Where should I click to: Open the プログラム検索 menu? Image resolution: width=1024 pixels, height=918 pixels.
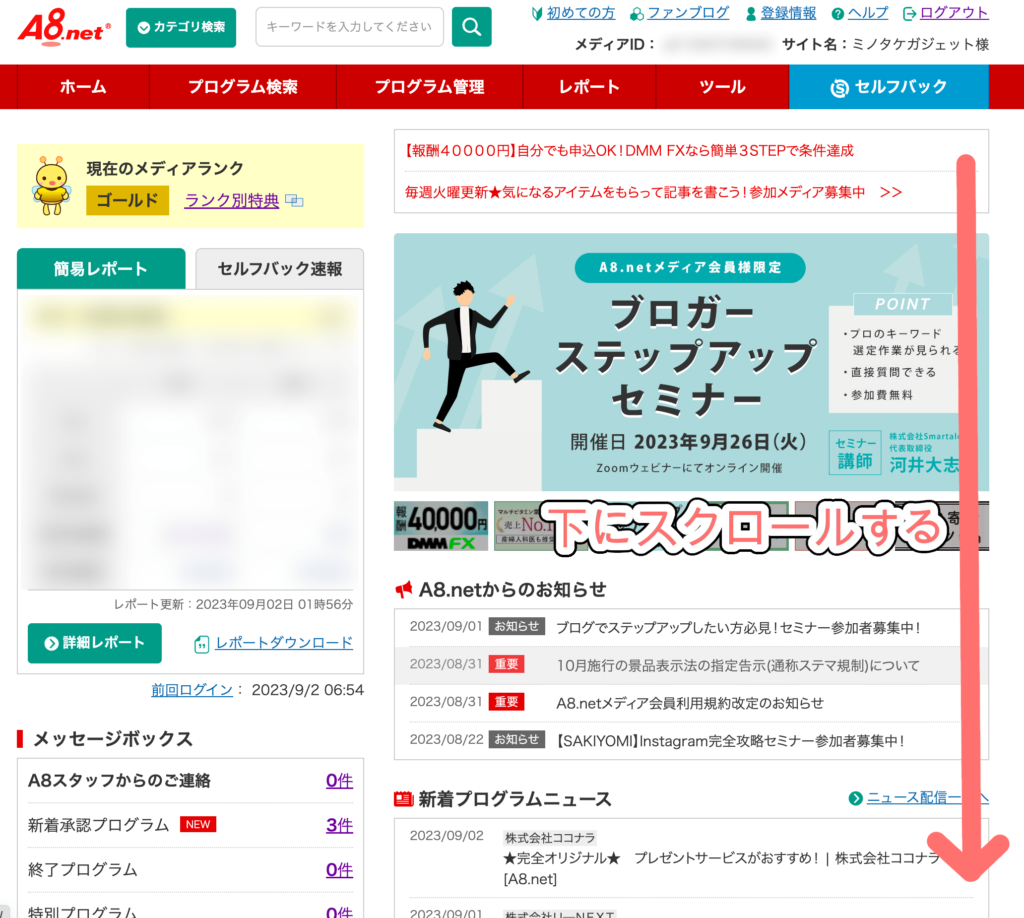[x=243, y=87]
